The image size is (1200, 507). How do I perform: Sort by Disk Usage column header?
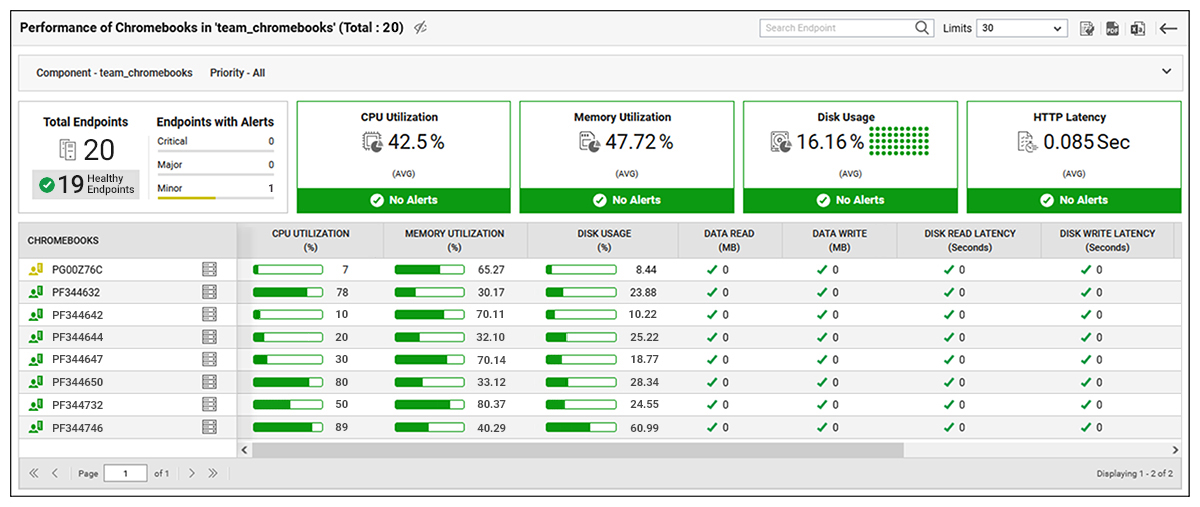(603, 240)
